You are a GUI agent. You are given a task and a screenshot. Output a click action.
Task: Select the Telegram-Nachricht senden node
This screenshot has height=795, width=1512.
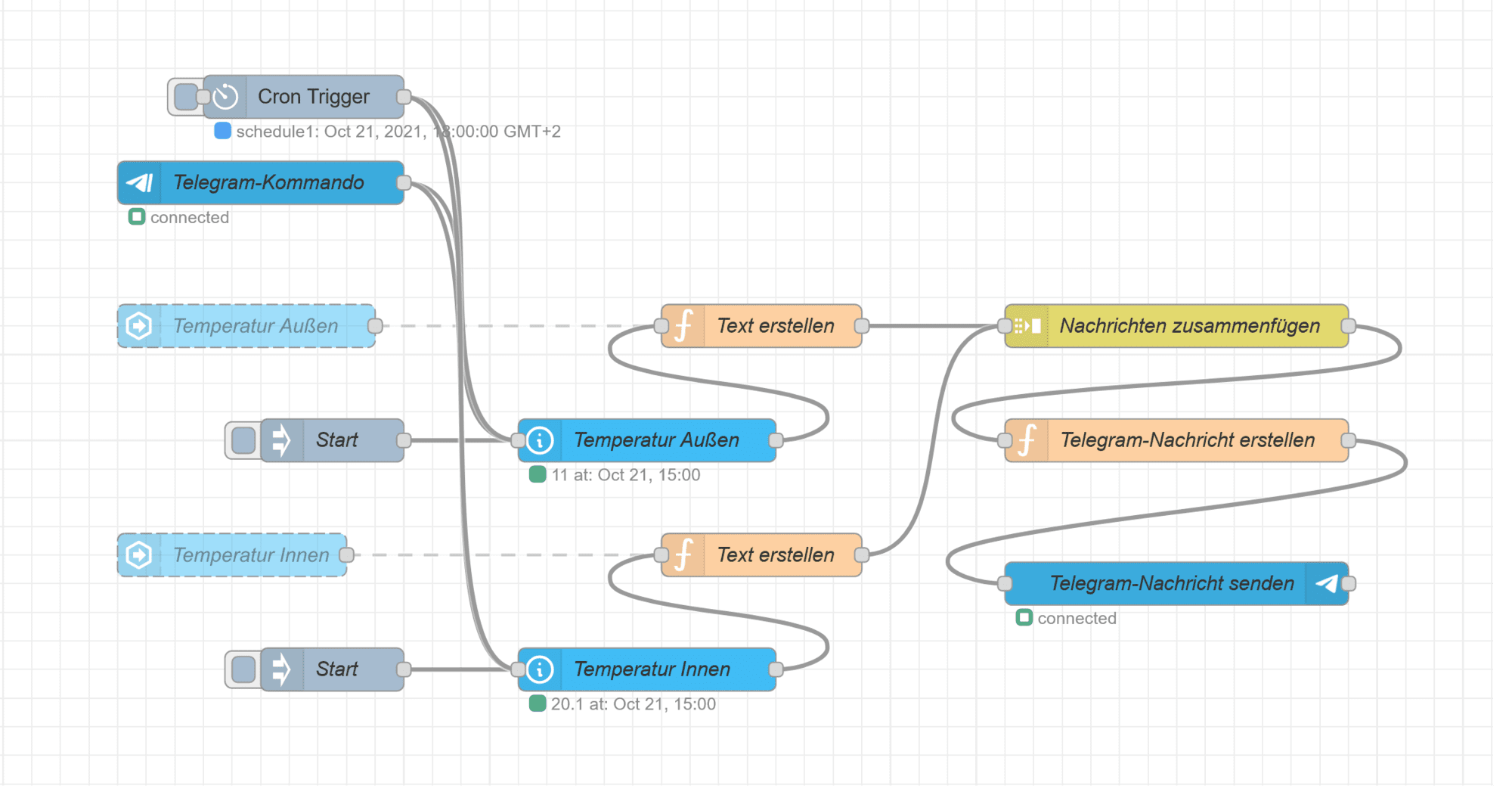[x=1176, y=583]
